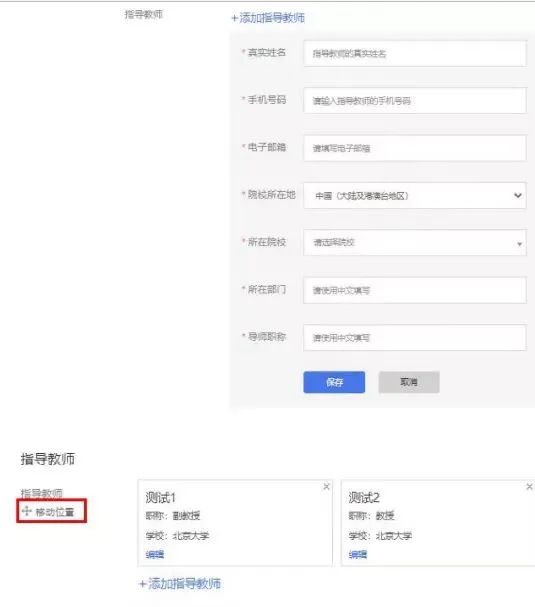
Task: Click the bottom 添加指导教师 link
Action: [x=180, y=584]
